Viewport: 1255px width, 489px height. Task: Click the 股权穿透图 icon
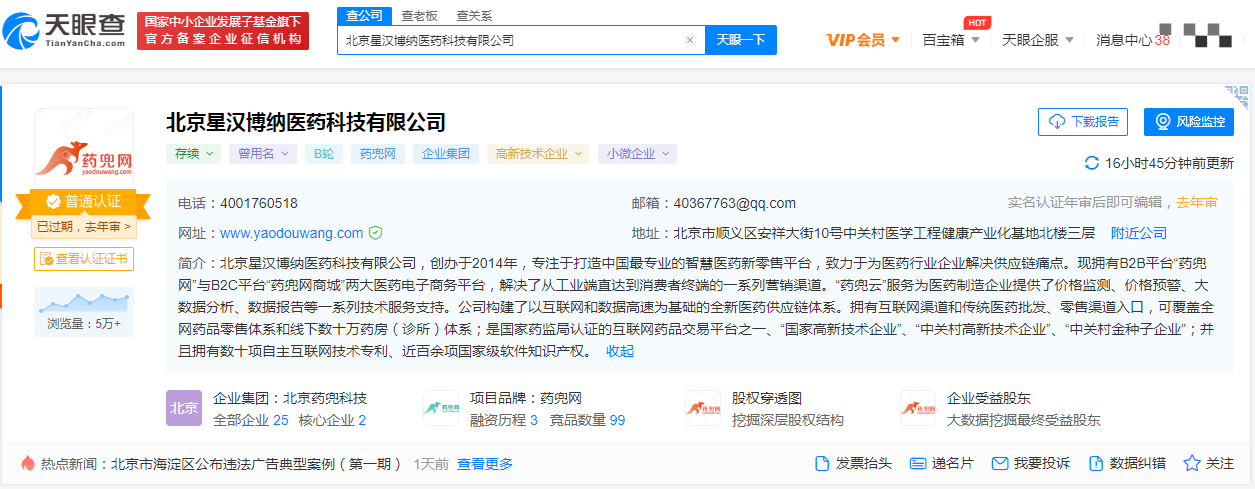(702, 408)
